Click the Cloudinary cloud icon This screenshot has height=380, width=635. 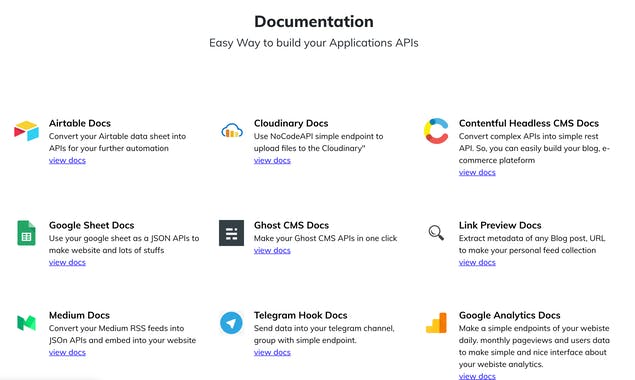(232, 131)
